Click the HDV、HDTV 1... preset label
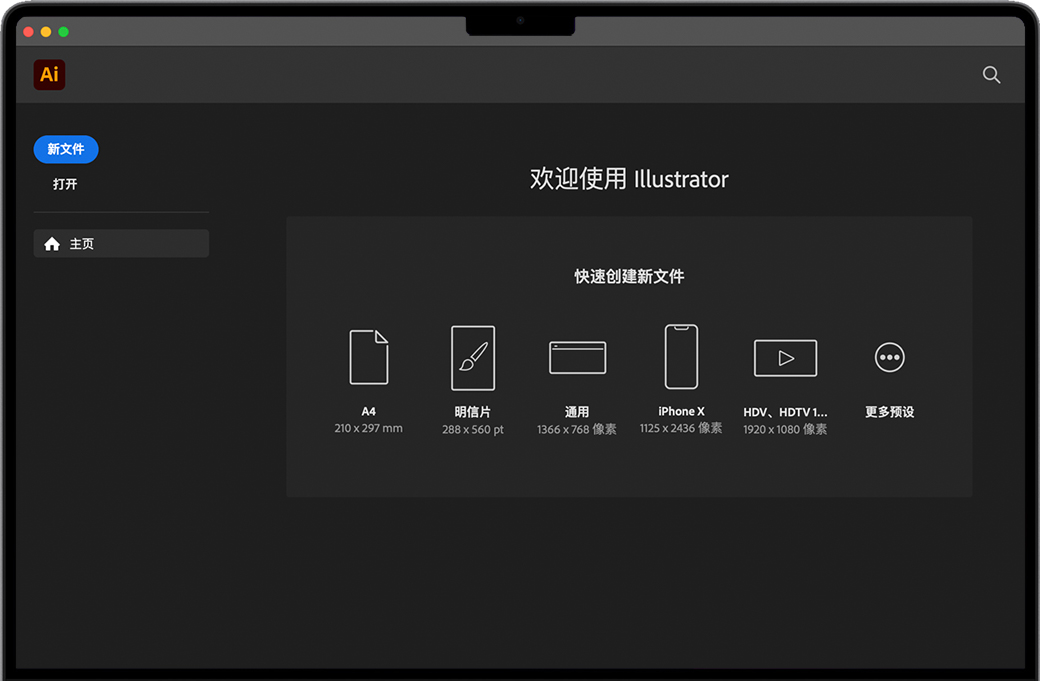Image resolution: width=1040 pixels, height=681 pixels. 785,412
